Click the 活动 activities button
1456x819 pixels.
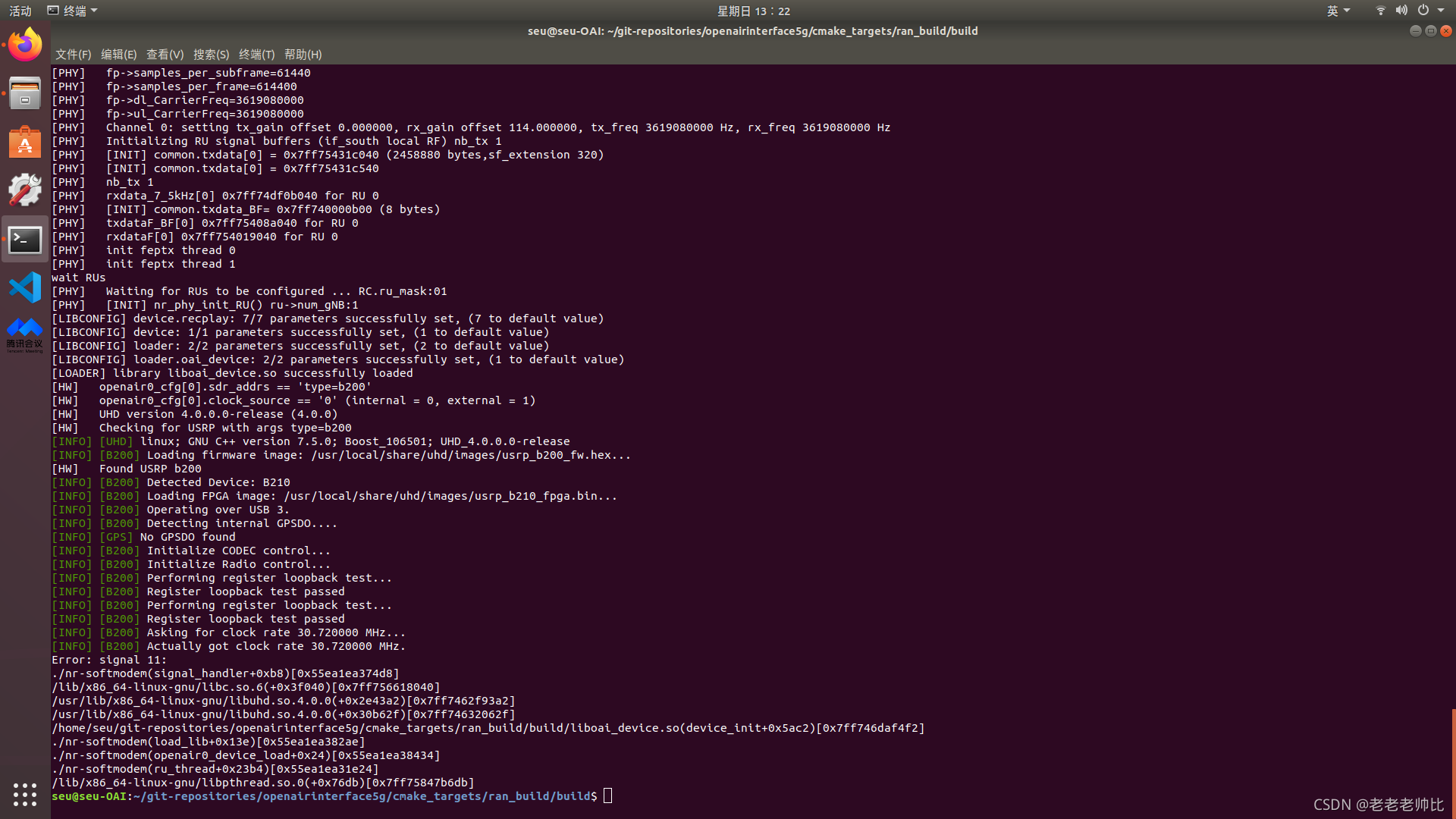click(20, 11)
